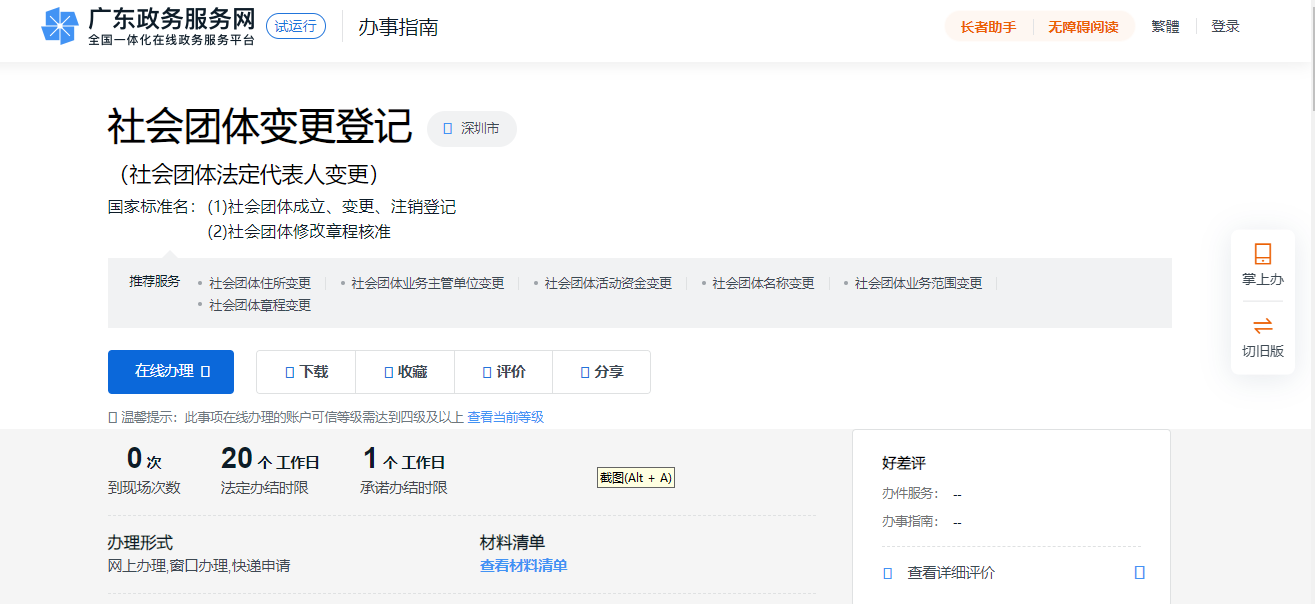Open the 查看材料清单 link
This screenshot has width=1315, height=604.
coord(523,566)
